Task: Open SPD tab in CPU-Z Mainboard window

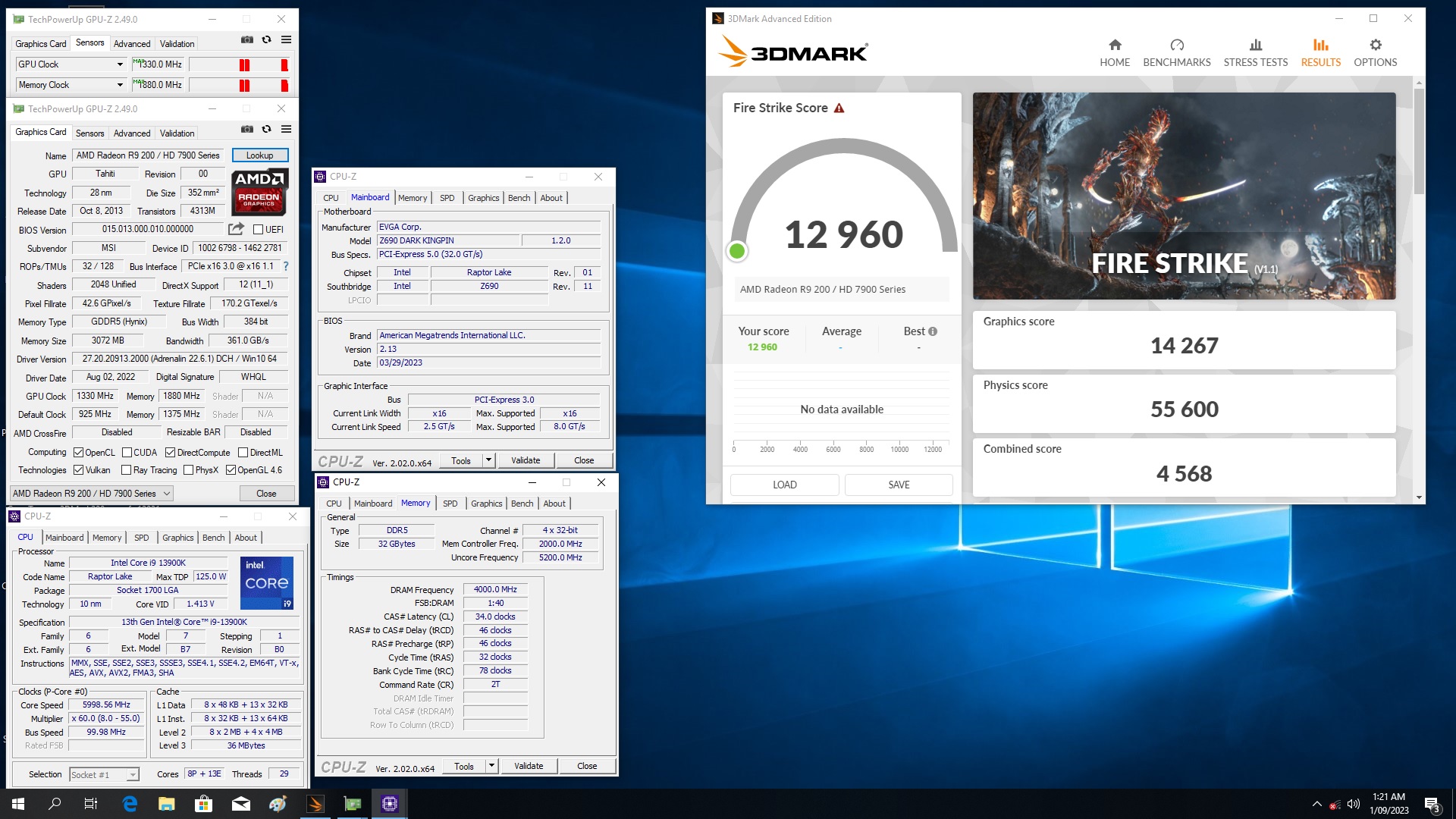Action: click(x=447, y=198)
